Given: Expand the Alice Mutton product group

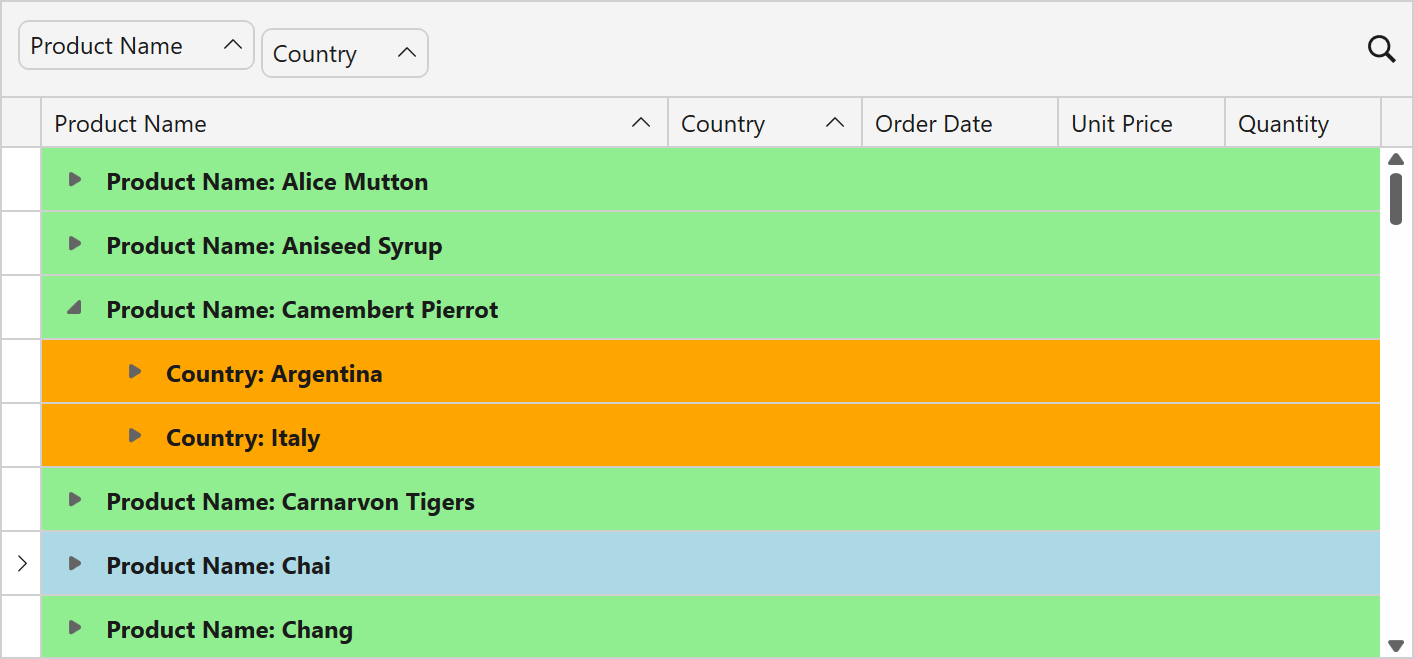Looking at the screenshot, I should 74,180.
